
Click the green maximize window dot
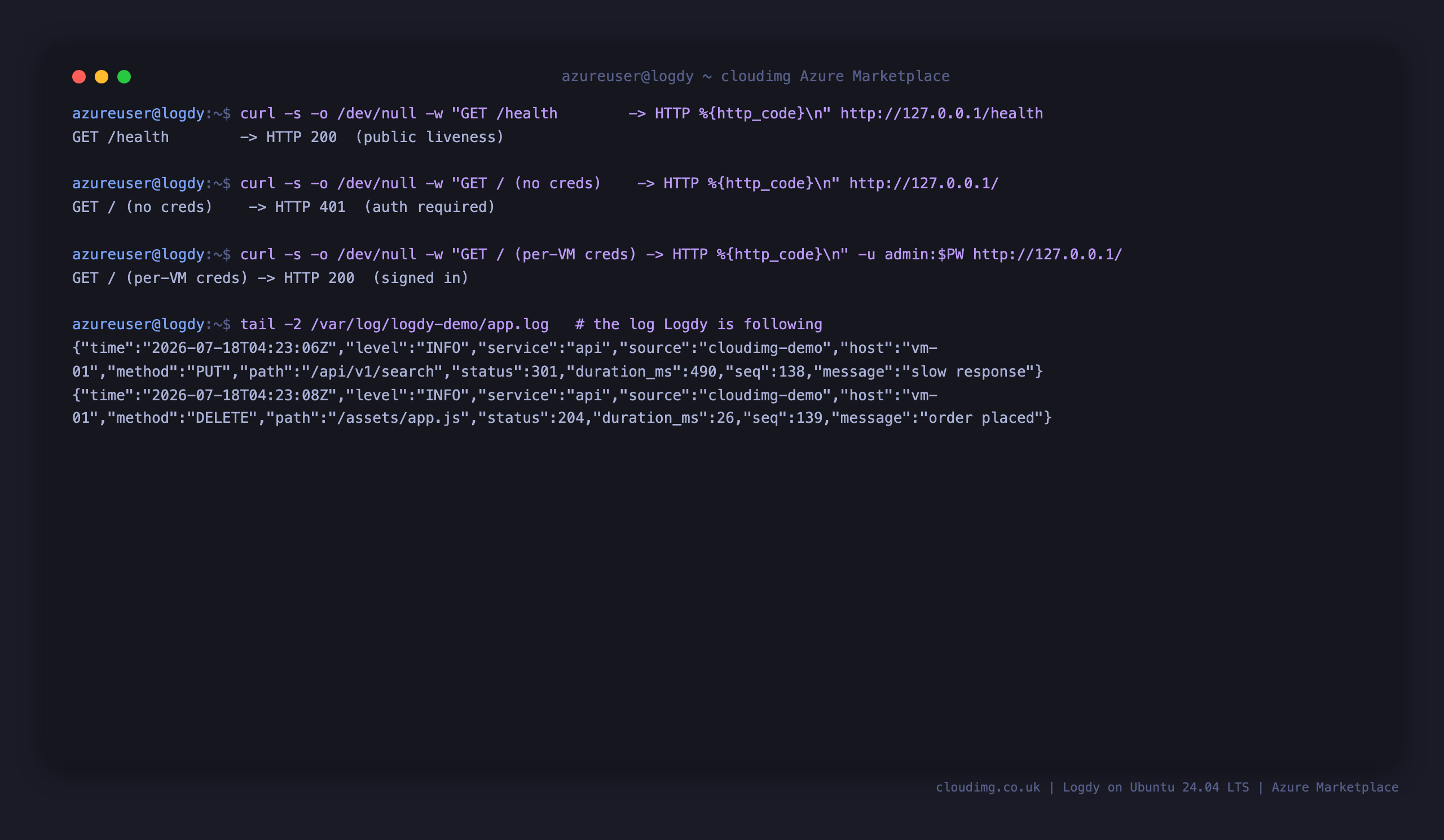124,77
